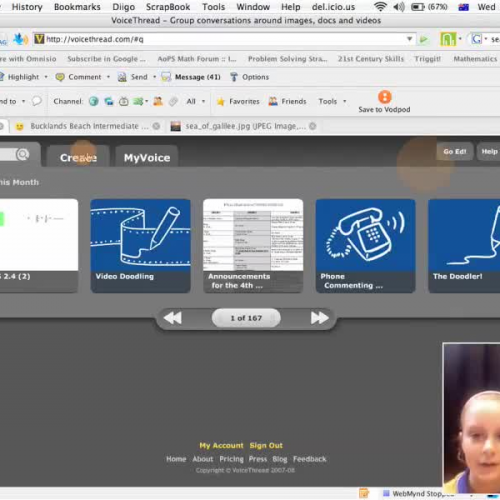The image size is (500, 500).
Task: Open the Diigo menu
Action: click(123, 7)
